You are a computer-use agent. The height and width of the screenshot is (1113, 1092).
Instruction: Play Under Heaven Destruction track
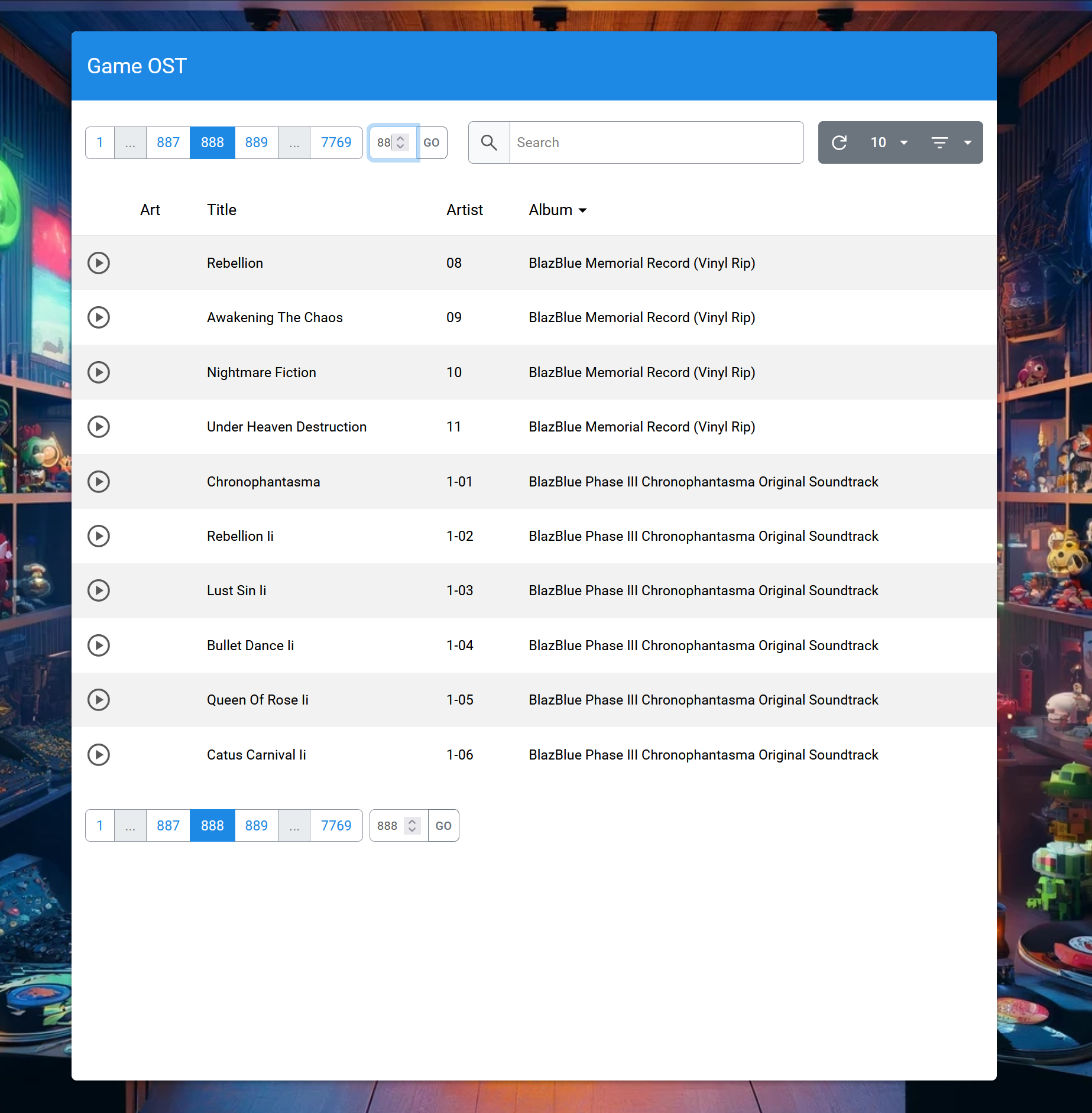pyautogui.click(x=99, y=427)
